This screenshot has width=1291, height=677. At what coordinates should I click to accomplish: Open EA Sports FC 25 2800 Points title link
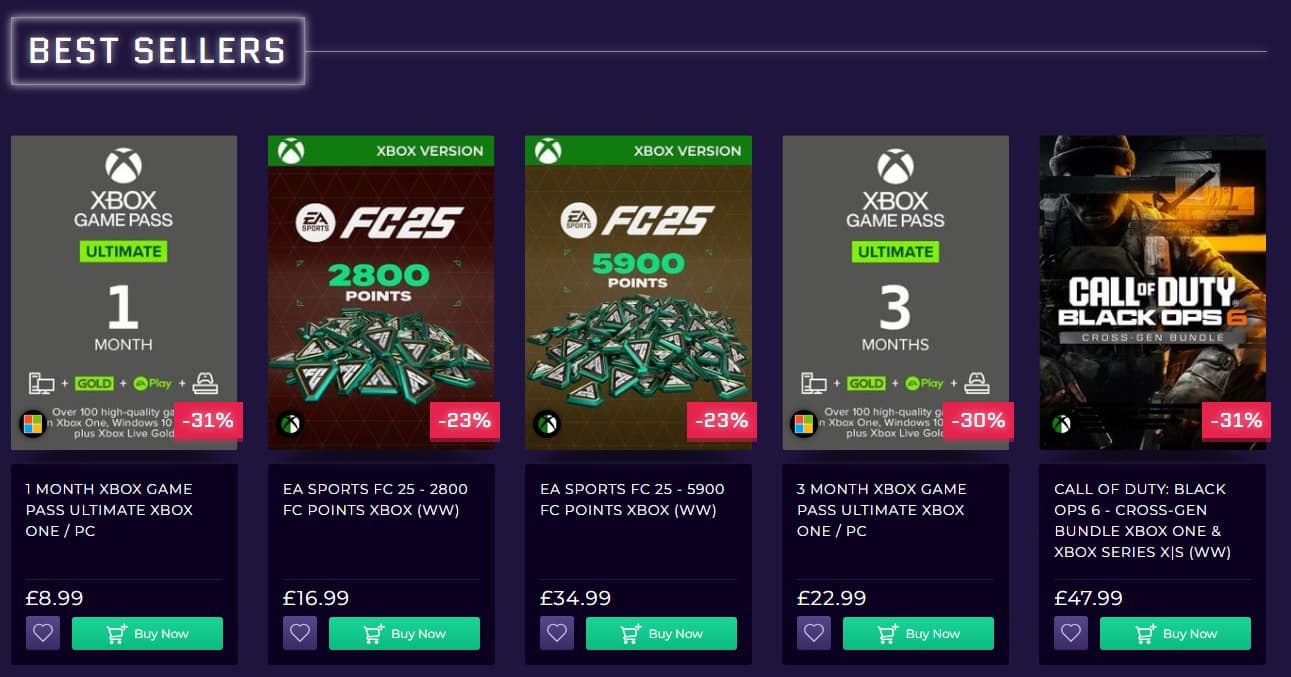click(x=375, y=499)
